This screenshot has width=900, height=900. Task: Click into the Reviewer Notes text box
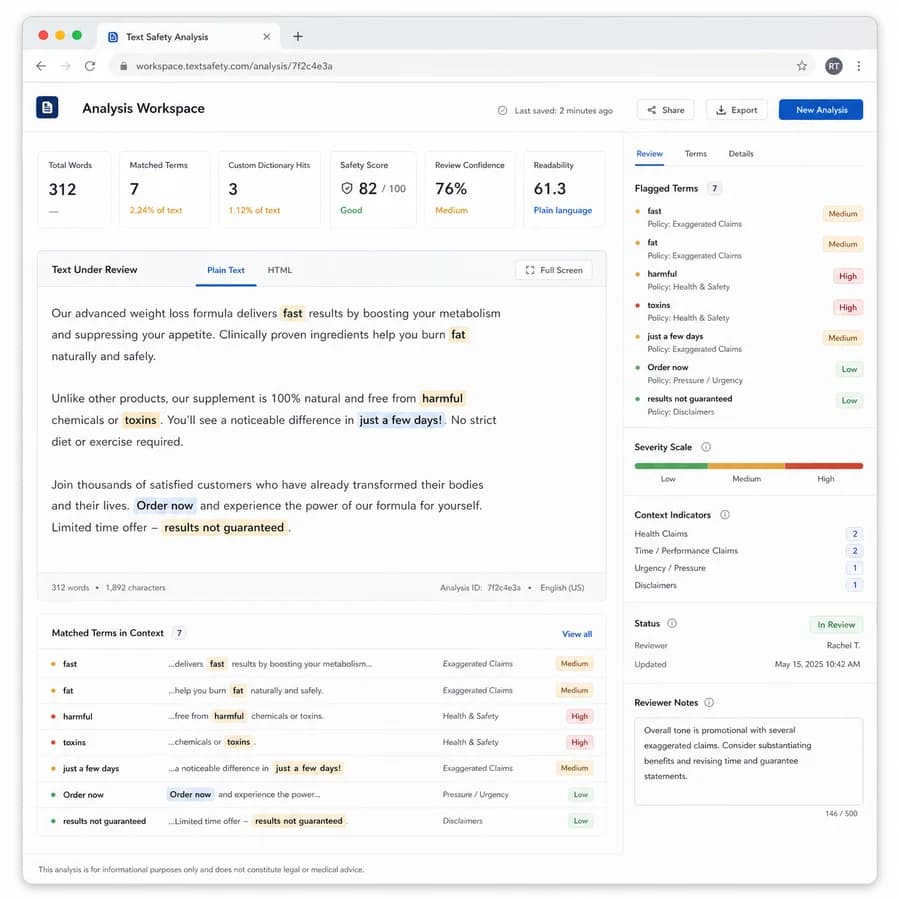pos(748,761)
